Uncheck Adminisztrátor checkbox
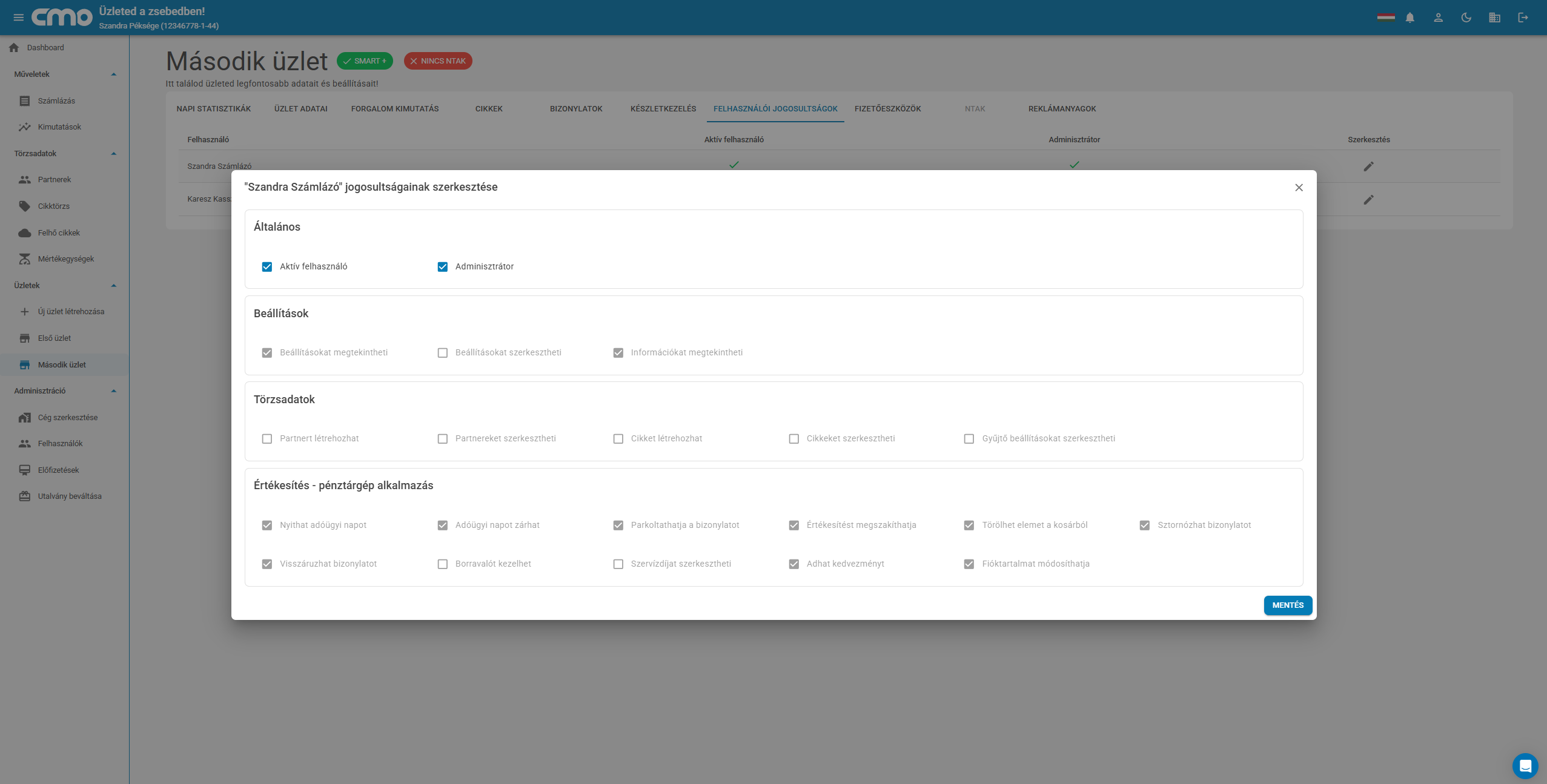Image resolution: width=1547 pixels, height=784 pixels. [443, 267]
